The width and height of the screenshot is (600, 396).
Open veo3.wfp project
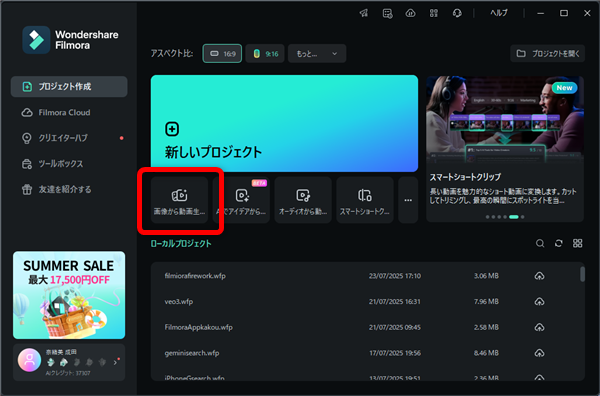pyautogui.click(x=179, y=301)
